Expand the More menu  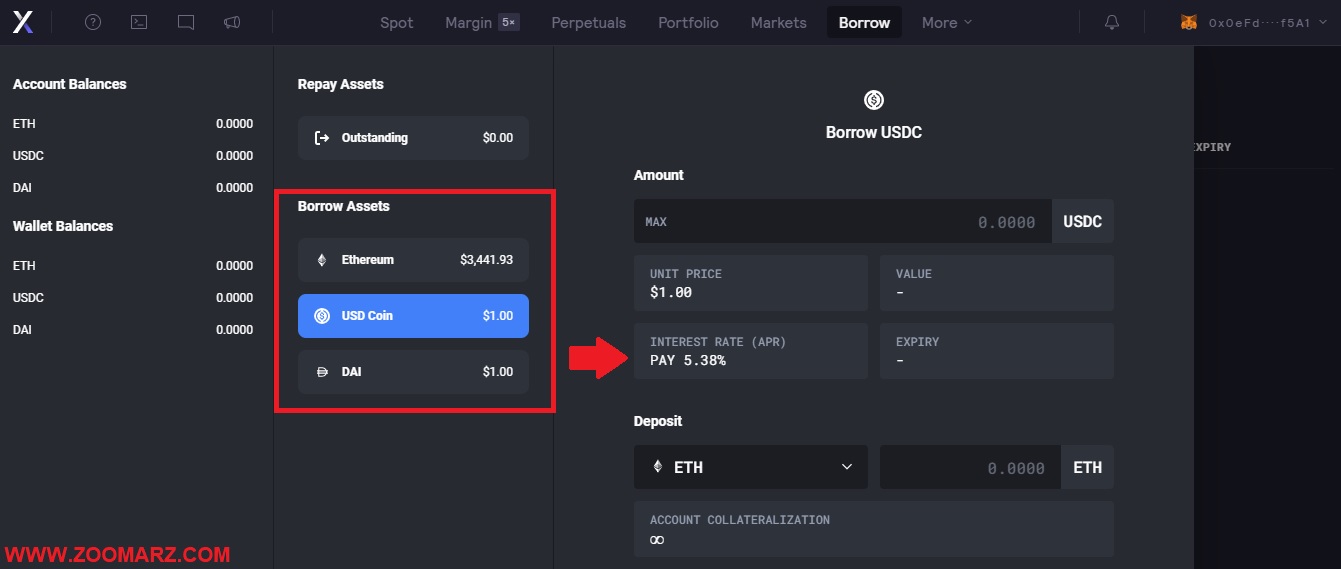point(946,22)
